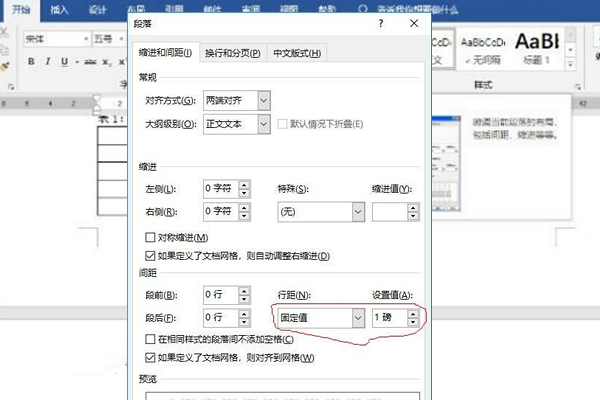Viewport: 600px width, 400px height.
Task: Close the 段落 dialog
Action: tap(414, 24)
